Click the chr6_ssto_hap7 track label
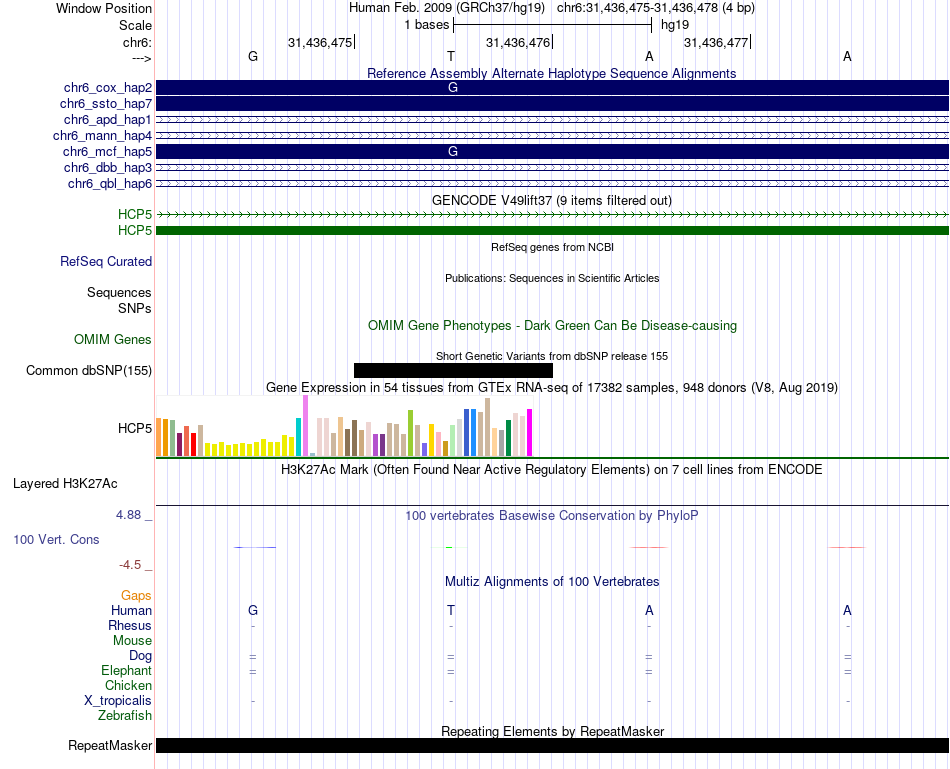 tap(106, 104)
